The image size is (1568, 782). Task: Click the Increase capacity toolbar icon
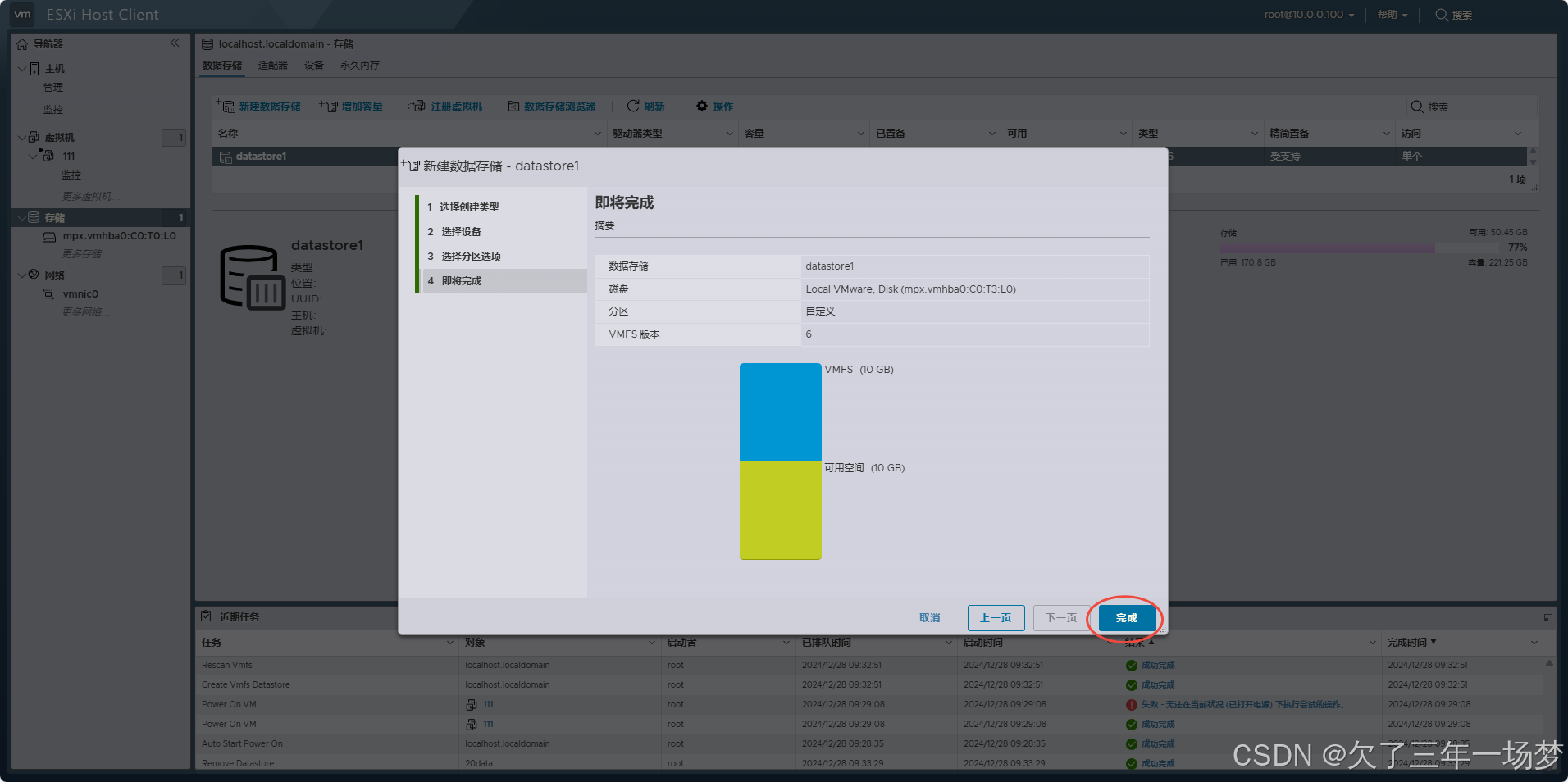click(x=329, y=106)
